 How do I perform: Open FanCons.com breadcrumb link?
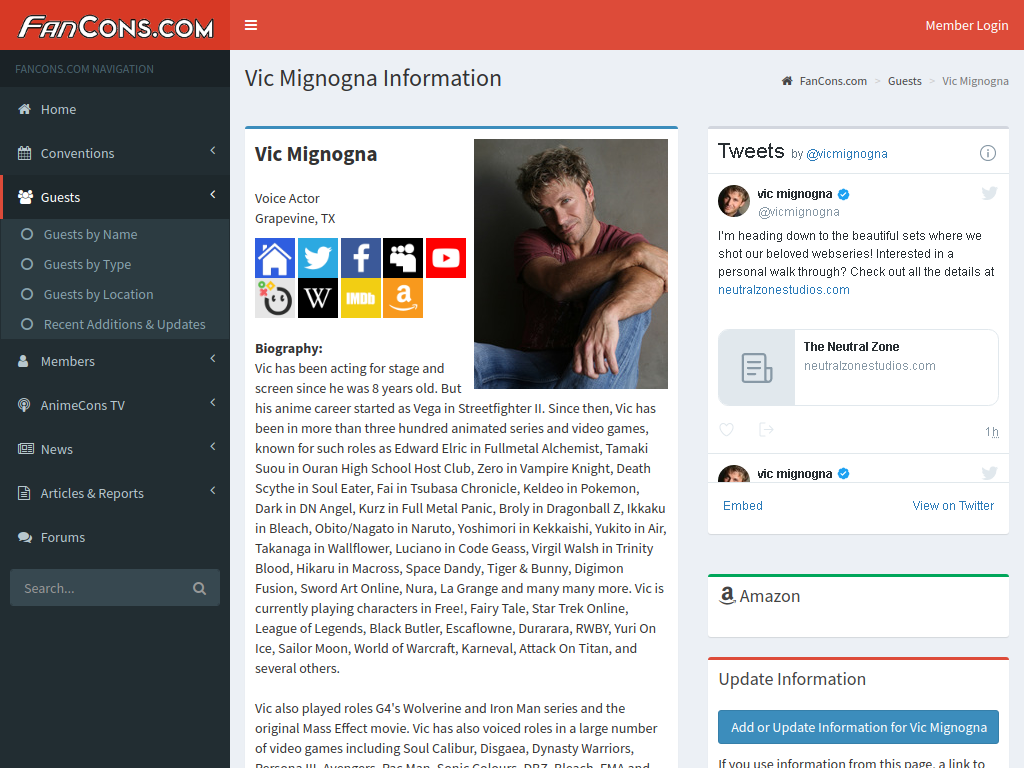click(x=833, y=81)
